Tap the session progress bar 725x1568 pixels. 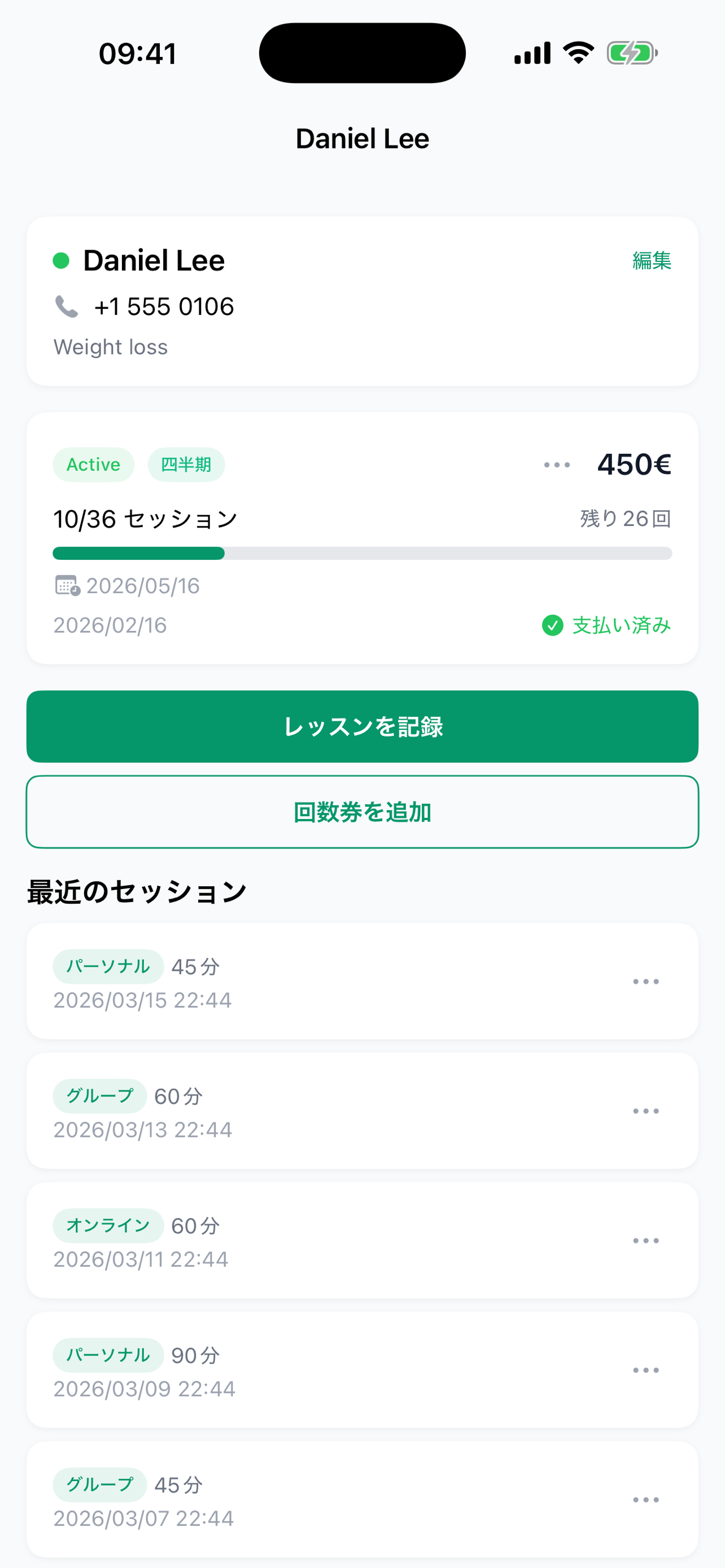(x=362, y=553)
